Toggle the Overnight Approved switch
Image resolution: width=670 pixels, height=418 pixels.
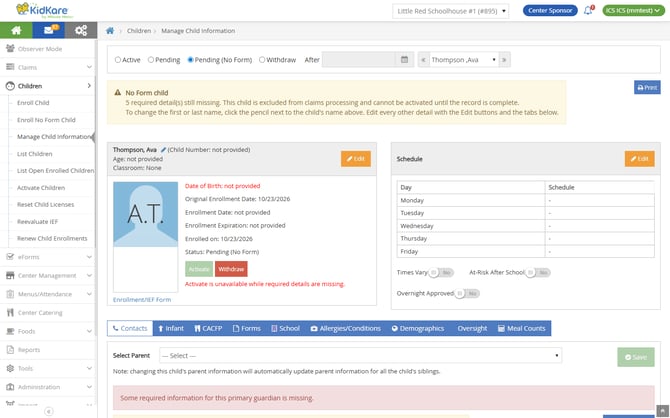pyautogui.click(x=467, y=293)
